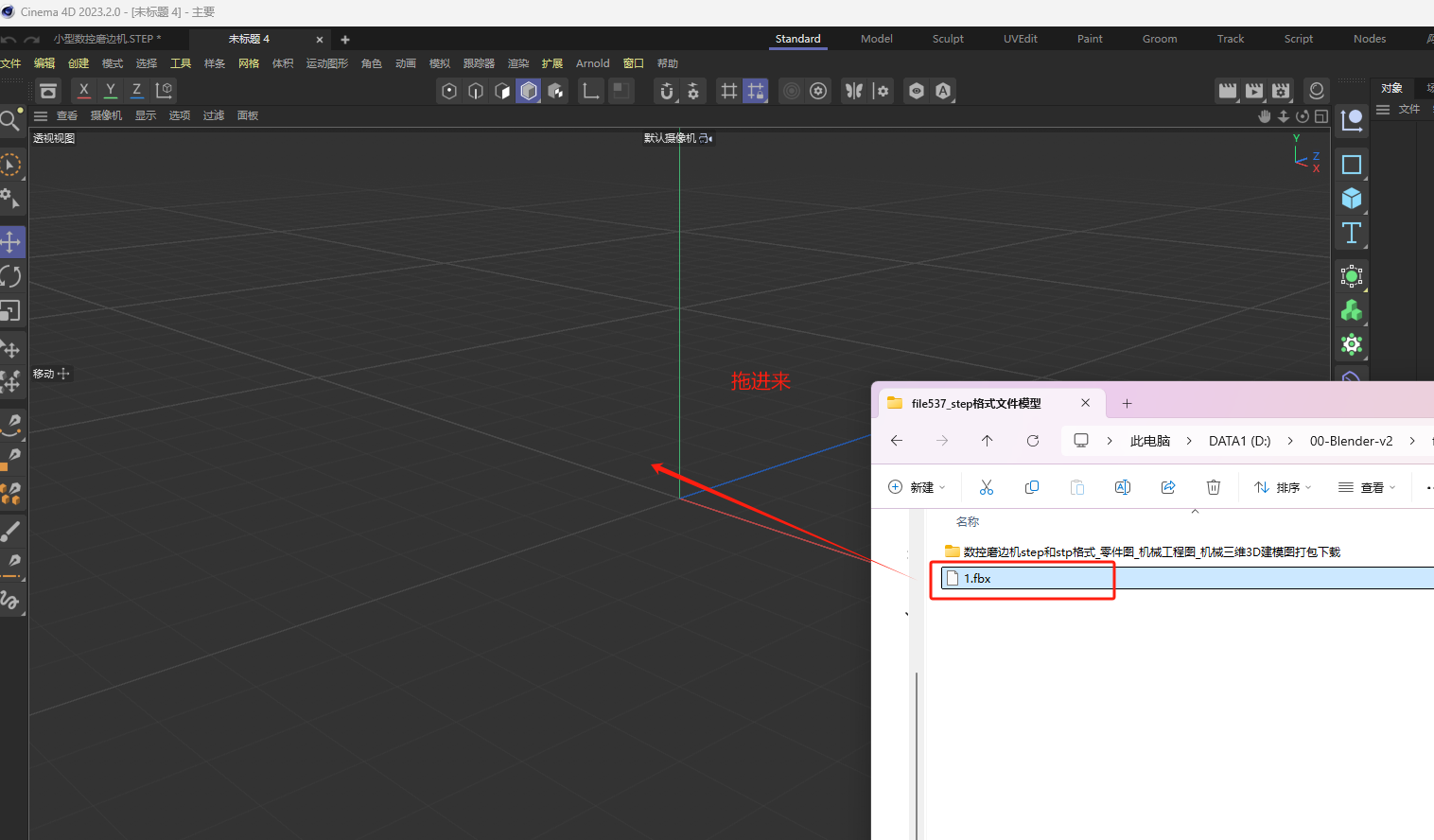Toggle the Y axis lock
Screen dimensions: 1434x840
[111, 90]
